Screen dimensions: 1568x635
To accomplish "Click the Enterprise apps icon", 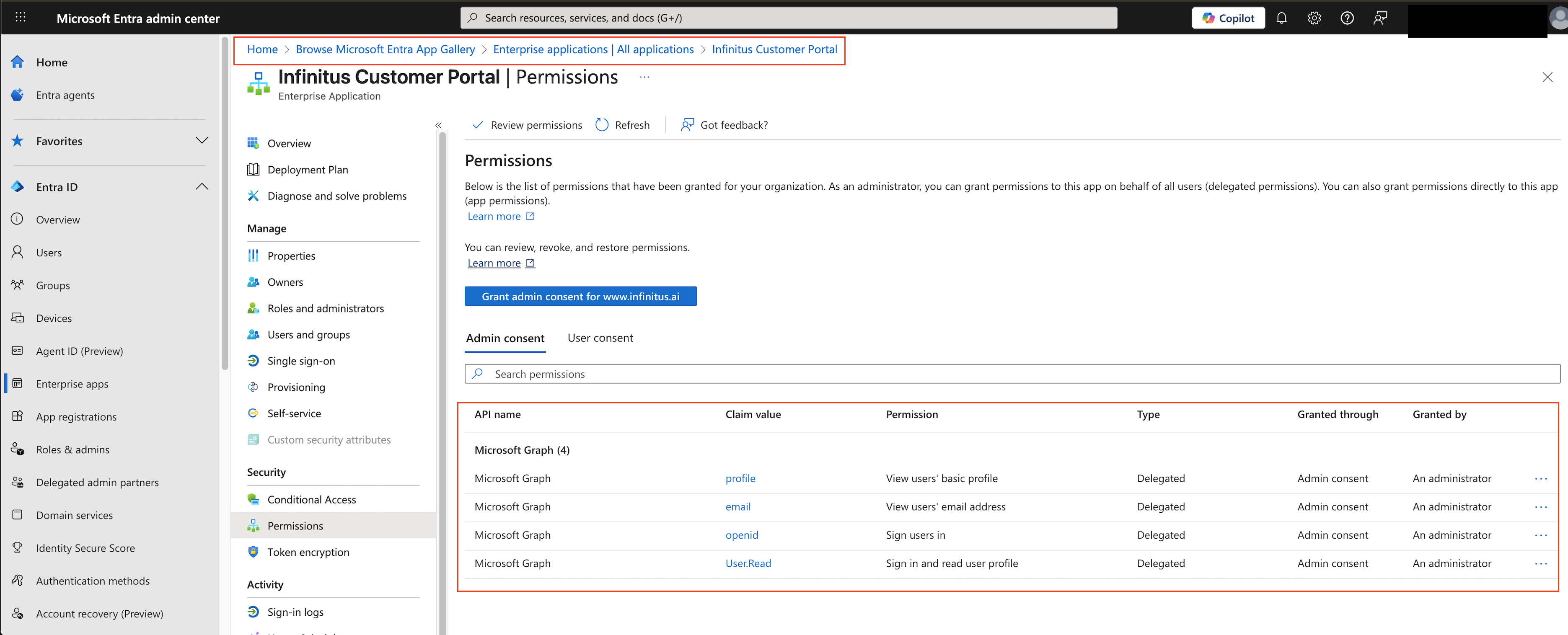I will (18, 384).
